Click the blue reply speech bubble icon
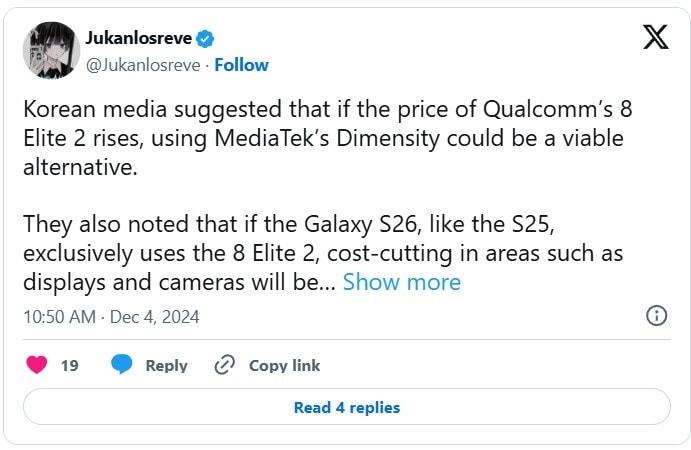Screen dimensions: 691x450 (122, 365)
